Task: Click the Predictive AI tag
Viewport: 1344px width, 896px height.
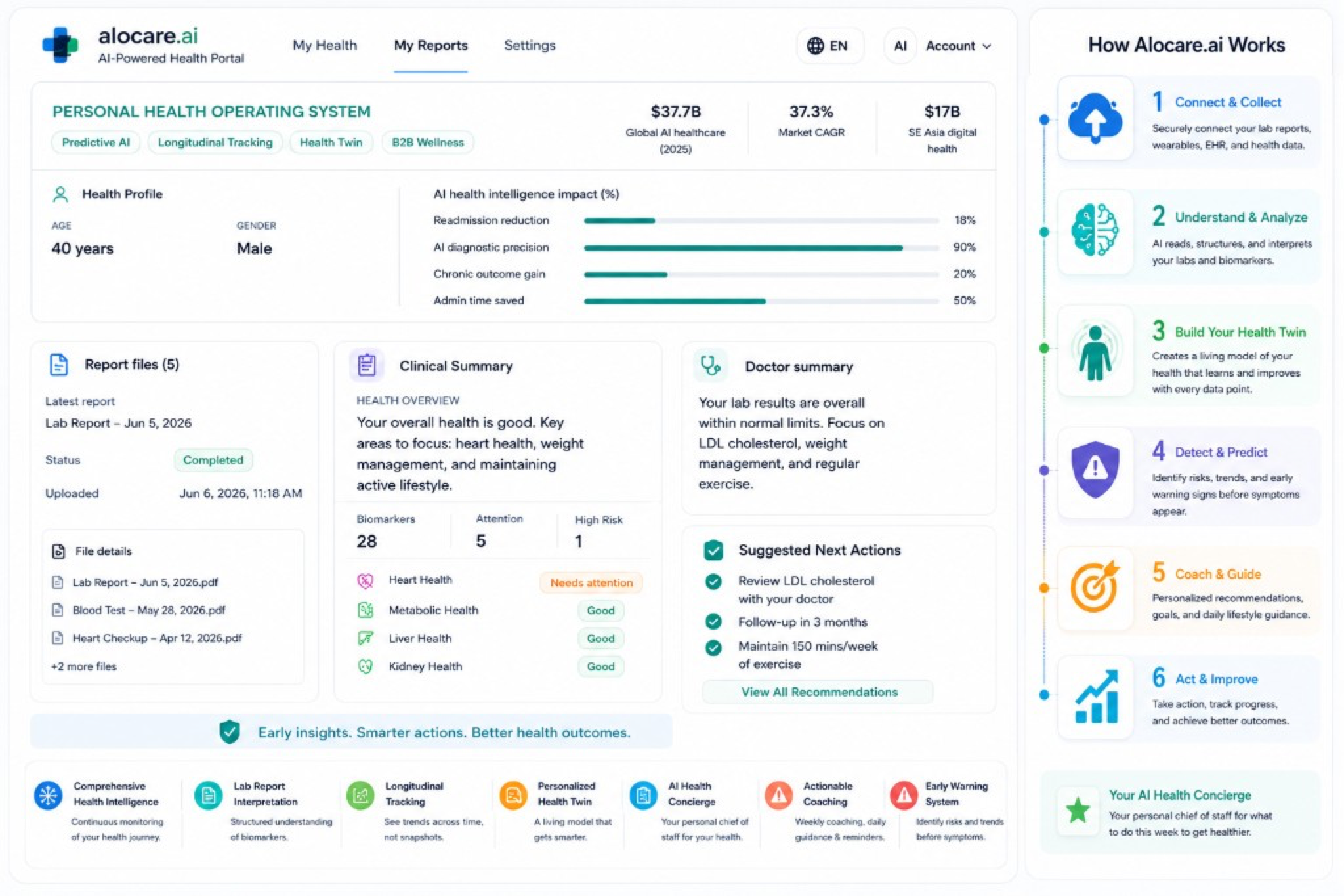Action: (x=96, y=142)
